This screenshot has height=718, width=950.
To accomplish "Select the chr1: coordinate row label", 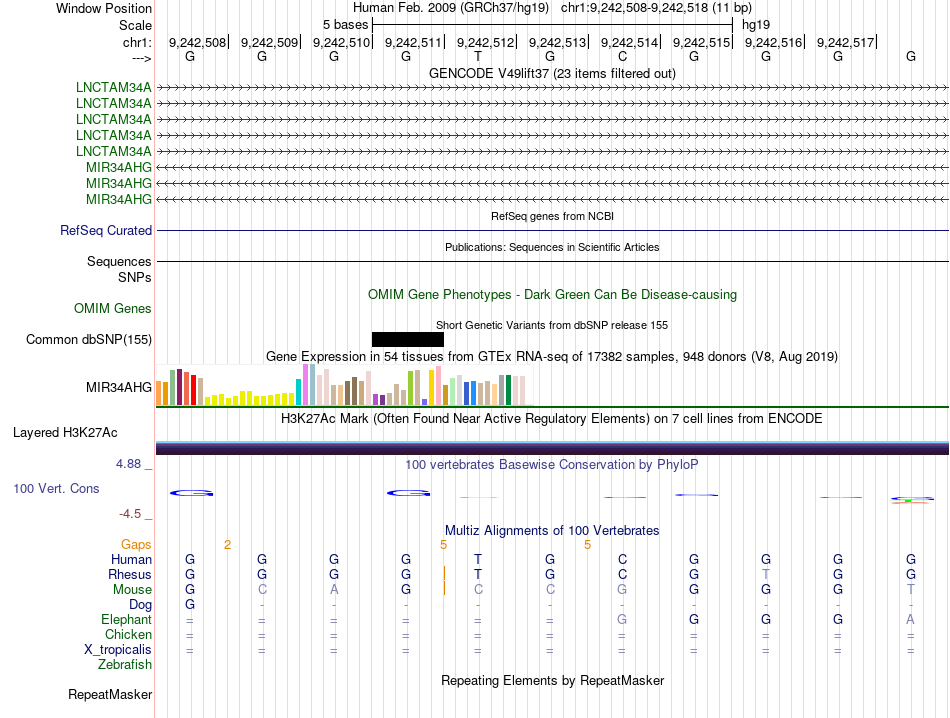I will click(x=137, y=42).
